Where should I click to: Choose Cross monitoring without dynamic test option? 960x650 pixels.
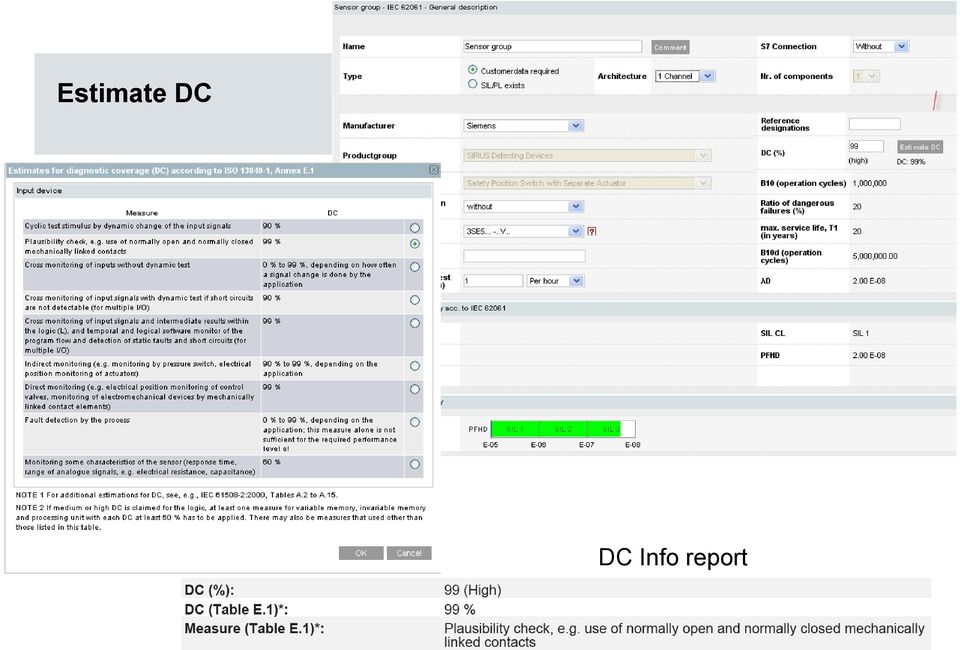click(414, 267)
